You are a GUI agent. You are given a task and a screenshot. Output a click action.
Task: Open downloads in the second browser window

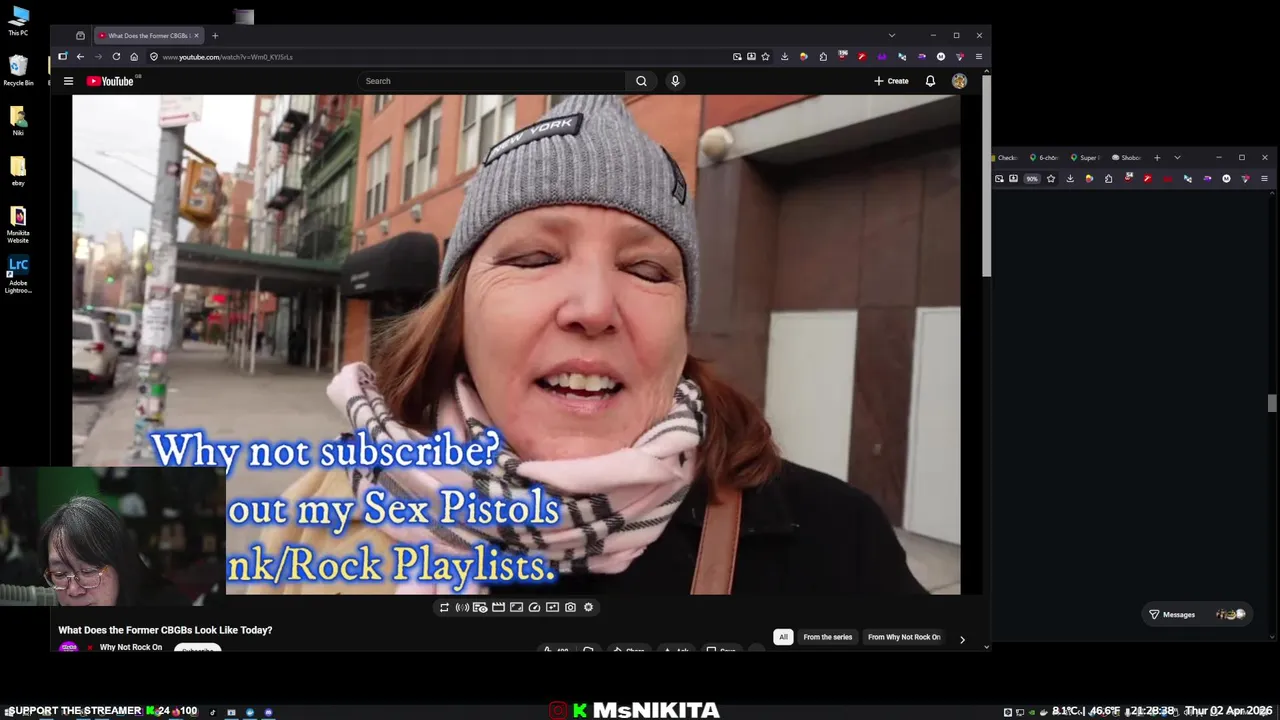pyautogui.click(x=1070, y=179)
